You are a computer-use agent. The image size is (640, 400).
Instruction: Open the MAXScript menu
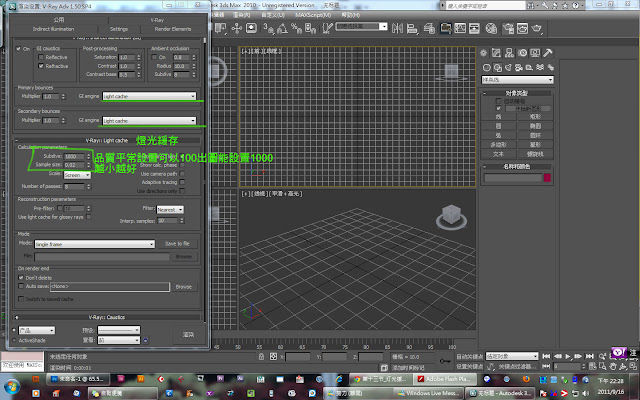[x=313, y=15]
